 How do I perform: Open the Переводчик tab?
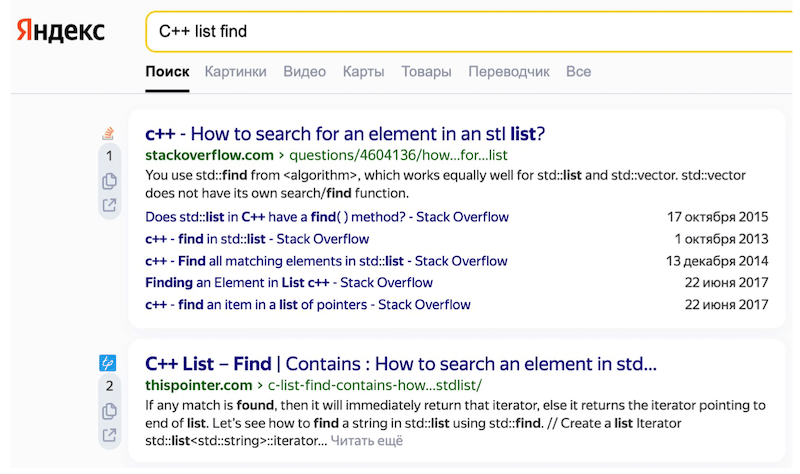click(x=509, y=72)
